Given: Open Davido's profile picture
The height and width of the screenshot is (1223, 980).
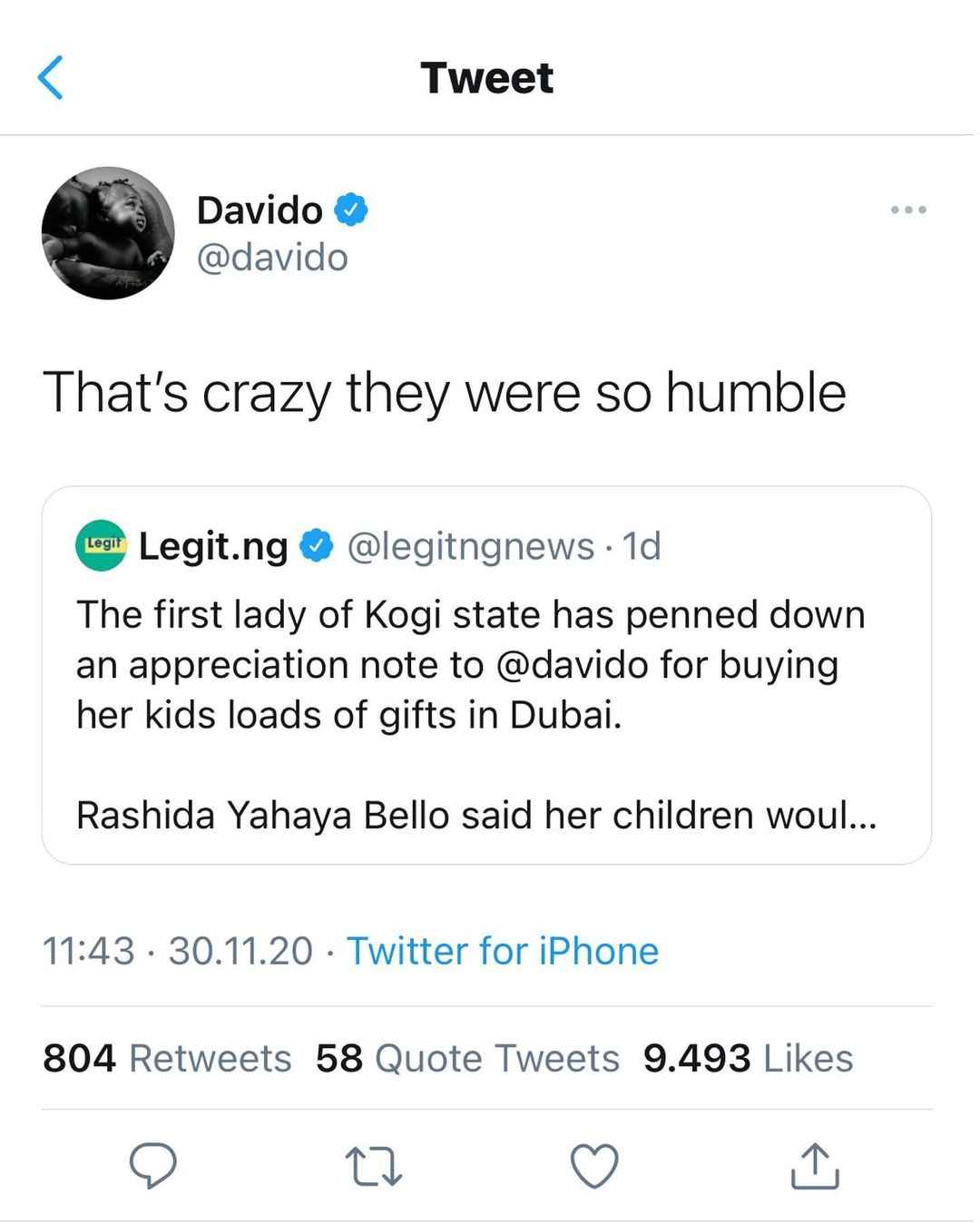Looking at the screenshot, I should [108, 233].
